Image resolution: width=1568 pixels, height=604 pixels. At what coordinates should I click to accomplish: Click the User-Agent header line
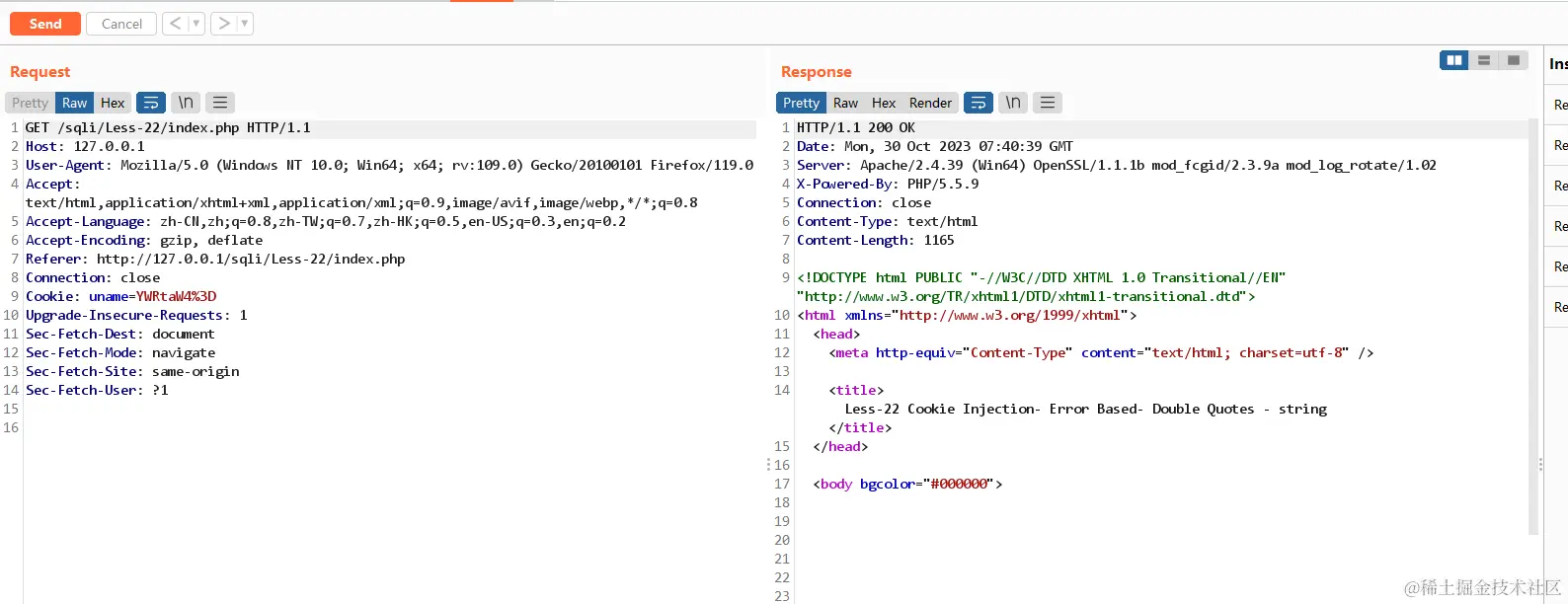pos(389,165)
